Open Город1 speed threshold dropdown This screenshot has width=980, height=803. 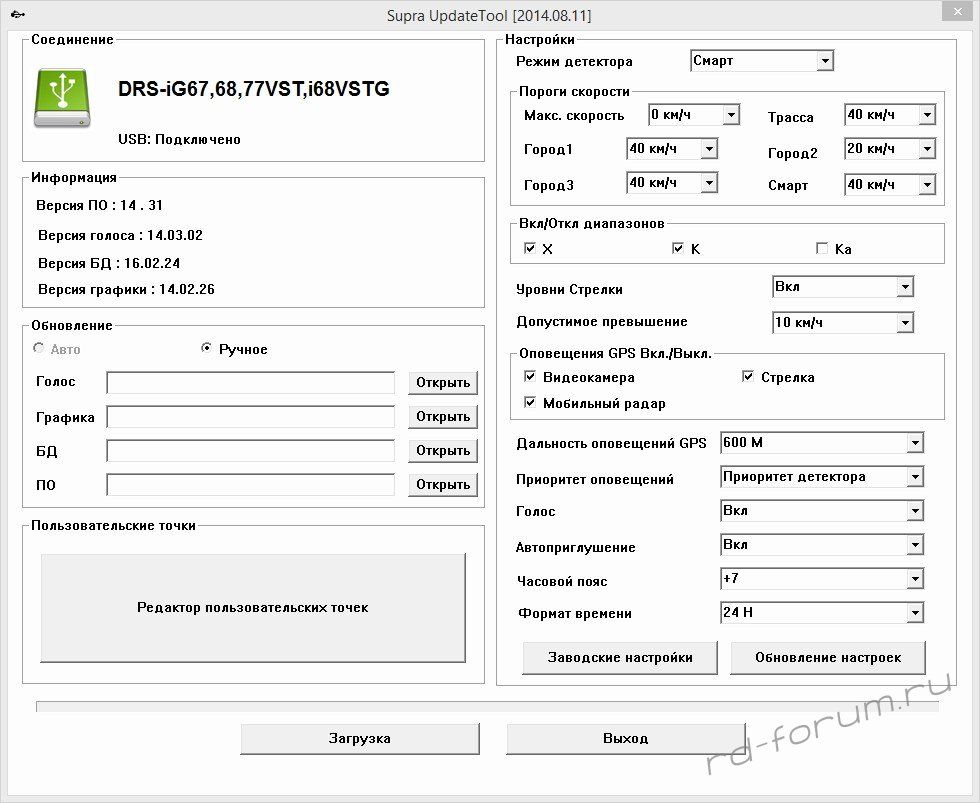click(672, 149)
